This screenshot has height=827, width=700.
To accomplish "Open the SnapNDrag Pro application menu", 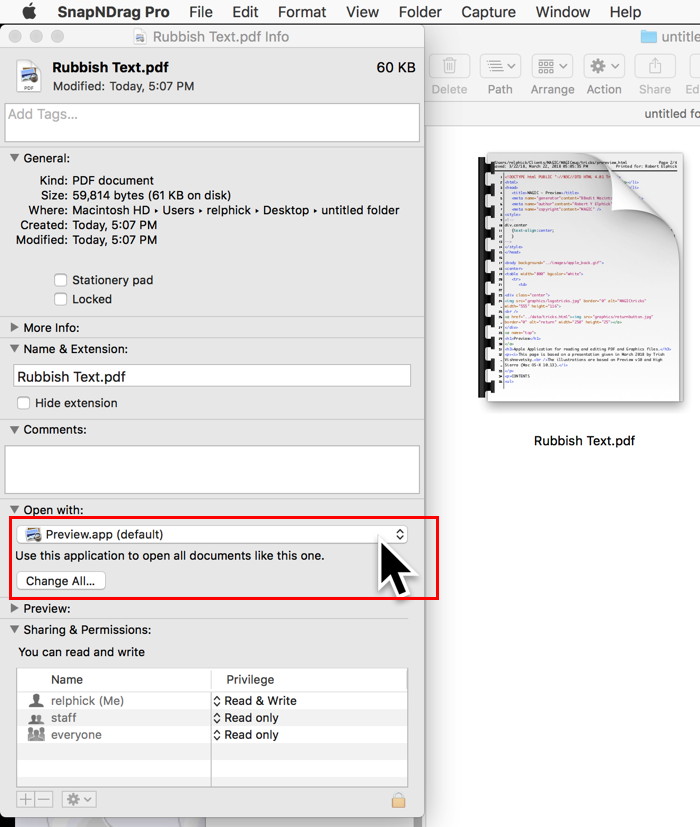I will [113, 12].
